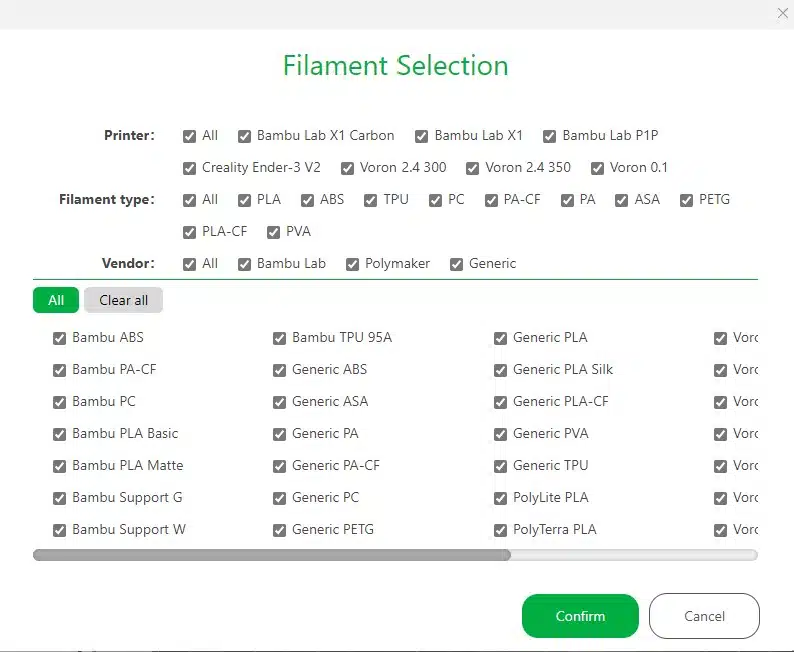Click the green All button

[x=56, y=300]
